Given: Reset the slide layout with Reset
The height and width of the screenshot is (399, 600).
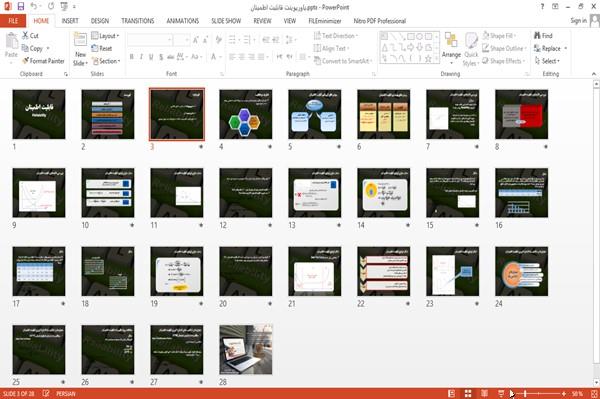Looking at the screenshot, I should click(x=102, y=48).
